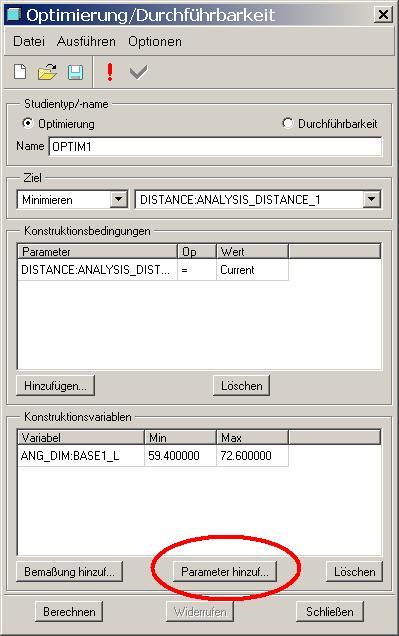Click the Wert column header

252,251
